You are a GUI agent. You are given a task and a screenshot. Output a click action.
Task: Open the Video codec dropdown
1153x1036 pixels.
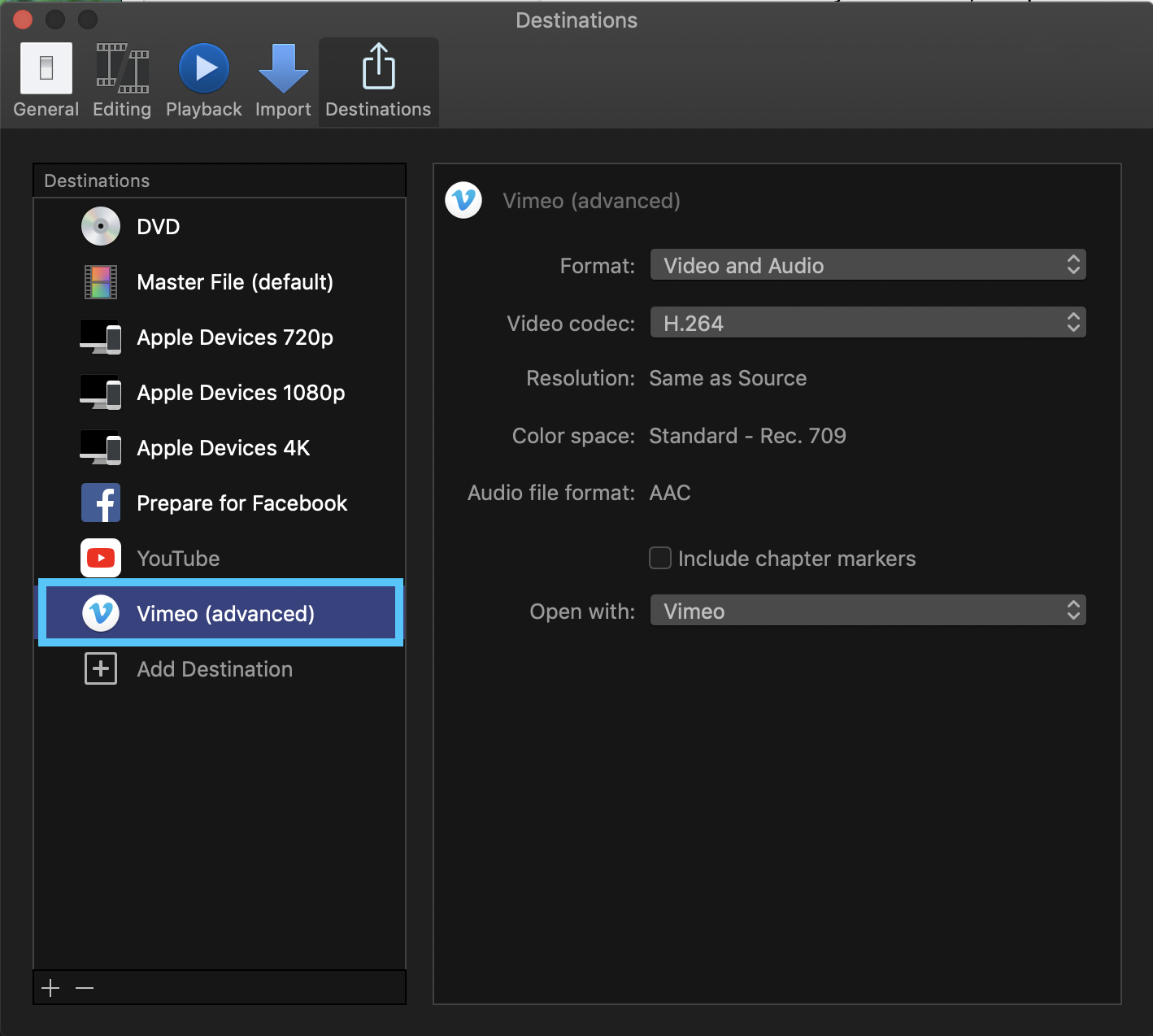coord(868,323)
